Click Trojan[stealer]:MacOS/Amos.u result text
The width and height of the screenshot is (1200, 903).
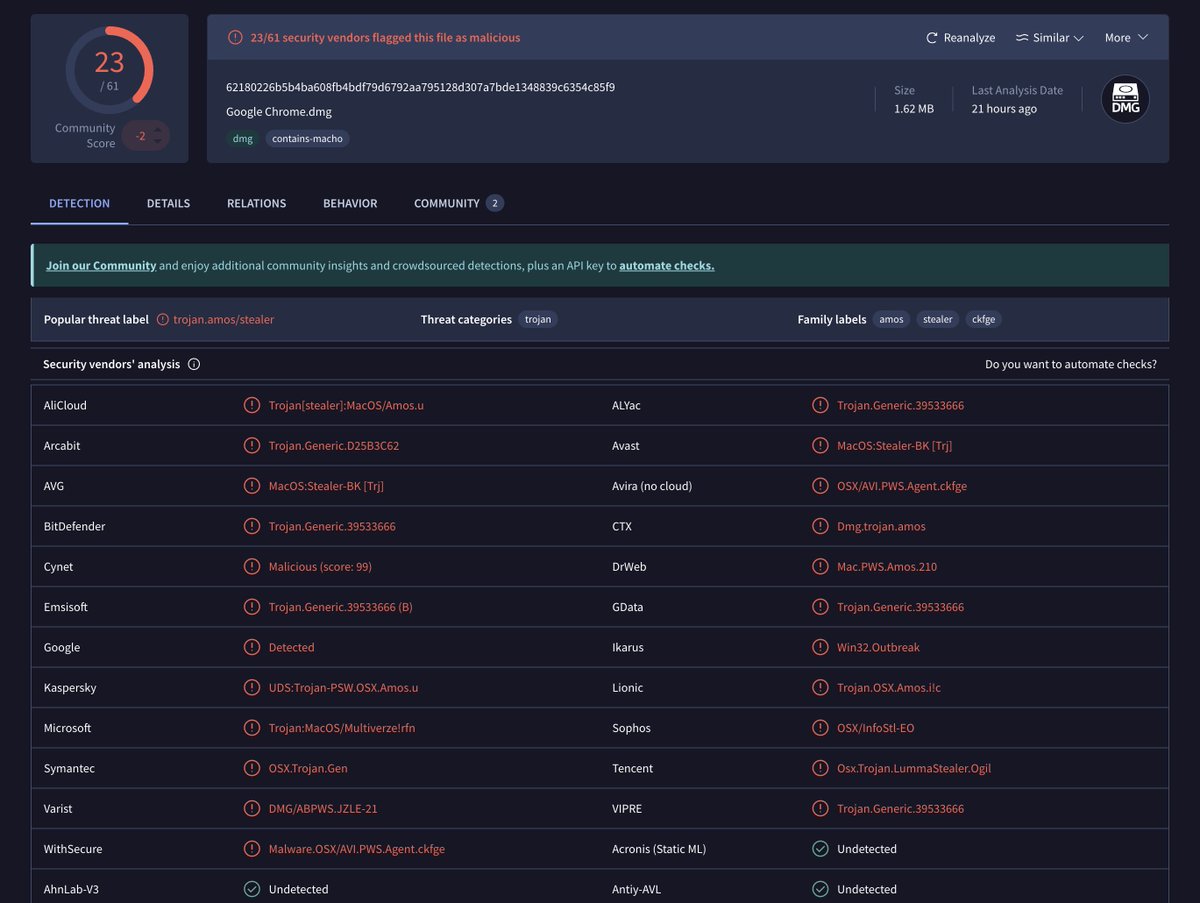(x=346, y=406)
